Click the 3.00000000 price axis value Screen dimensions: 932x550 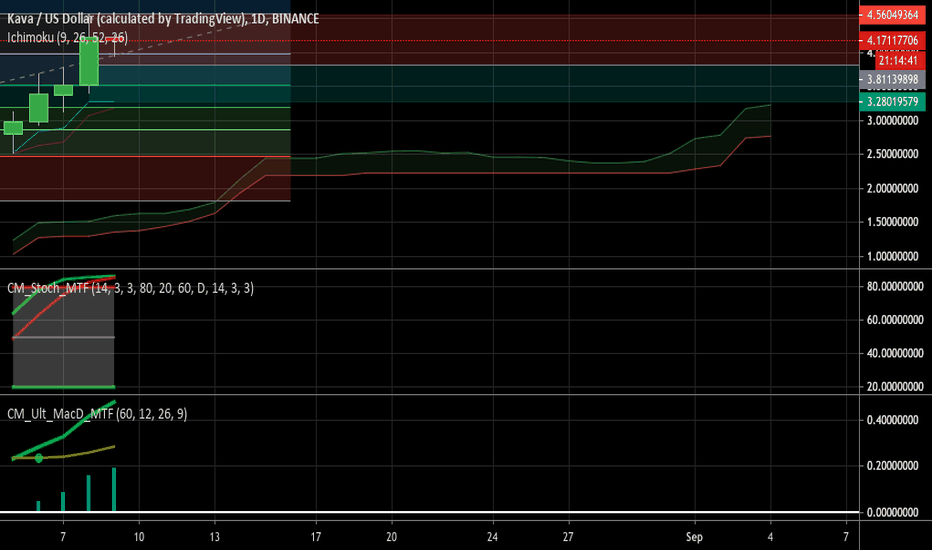pyautogui.click(x=892, y=121)
